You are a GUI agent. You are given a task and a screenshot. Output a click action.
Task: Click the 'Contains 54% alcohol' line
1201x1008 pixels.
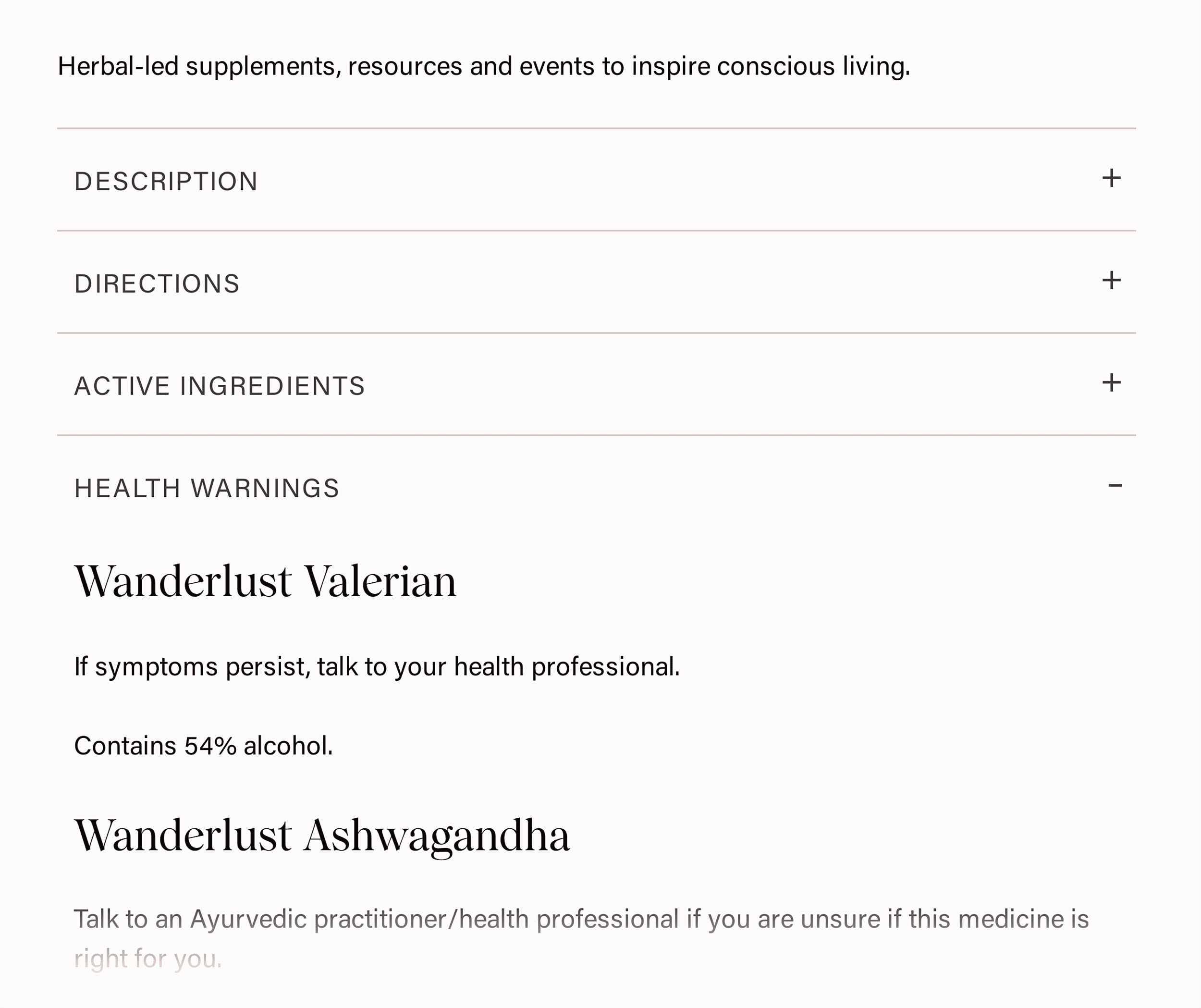[x=203, y=746]
